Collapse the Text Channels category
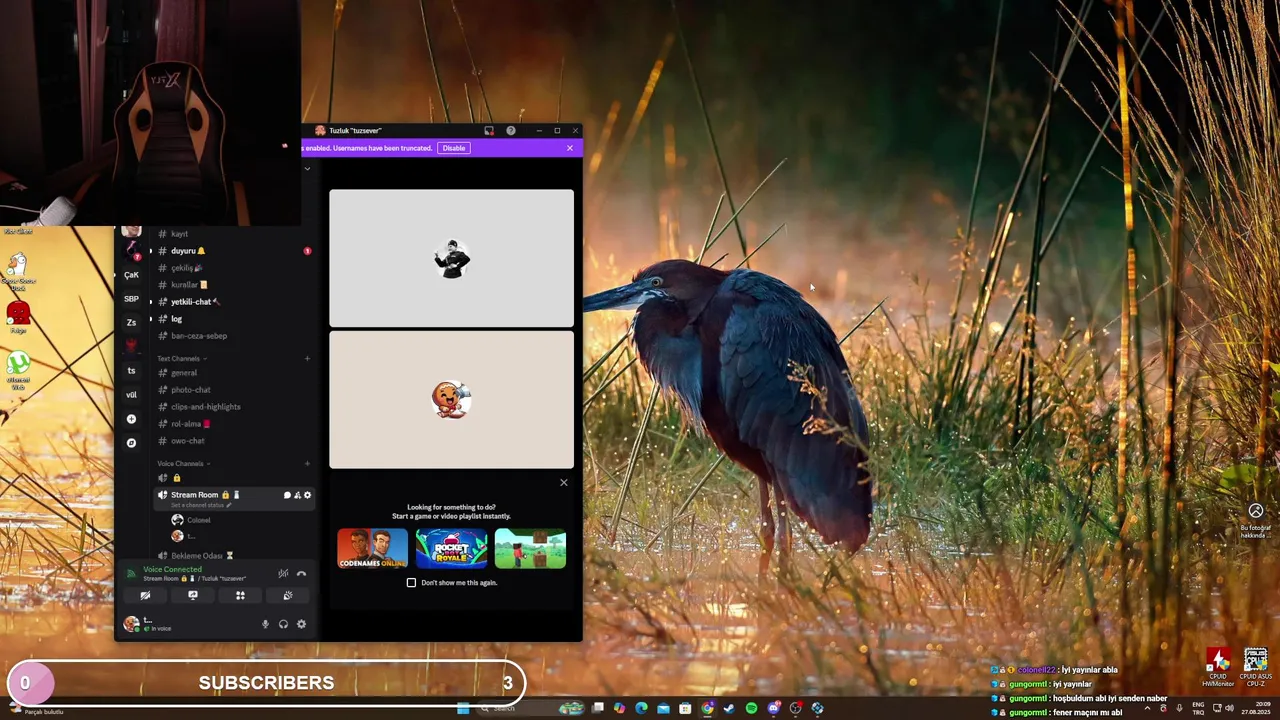Viewport: 1280px width, 720px height. (182, 359)
